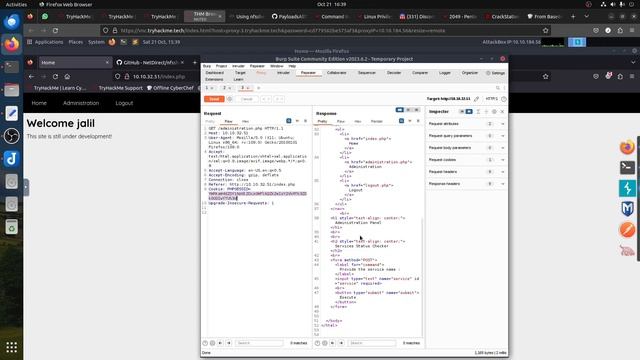Switch to the Proxy tab in Burp

(x=261, y=73)
